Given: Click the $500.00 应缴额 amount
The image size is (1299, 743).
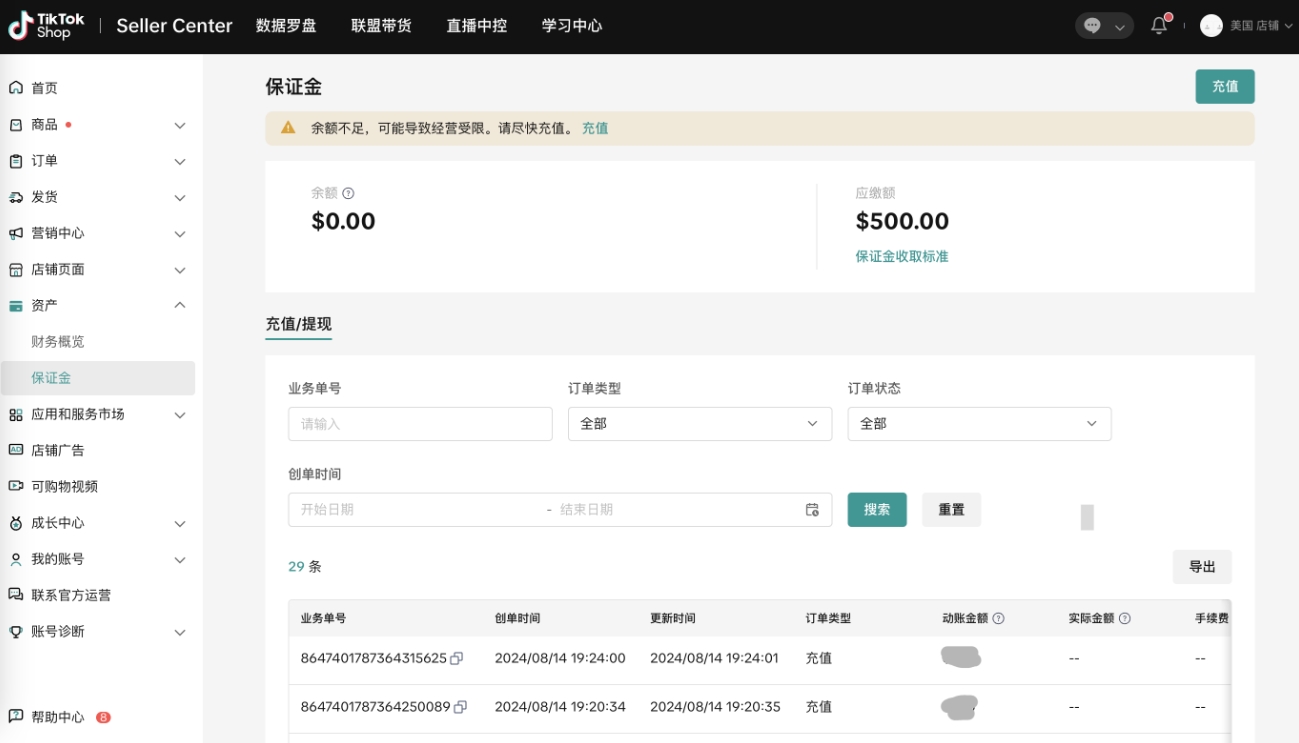Looking at the screenshot, I should tap(902, 221).
